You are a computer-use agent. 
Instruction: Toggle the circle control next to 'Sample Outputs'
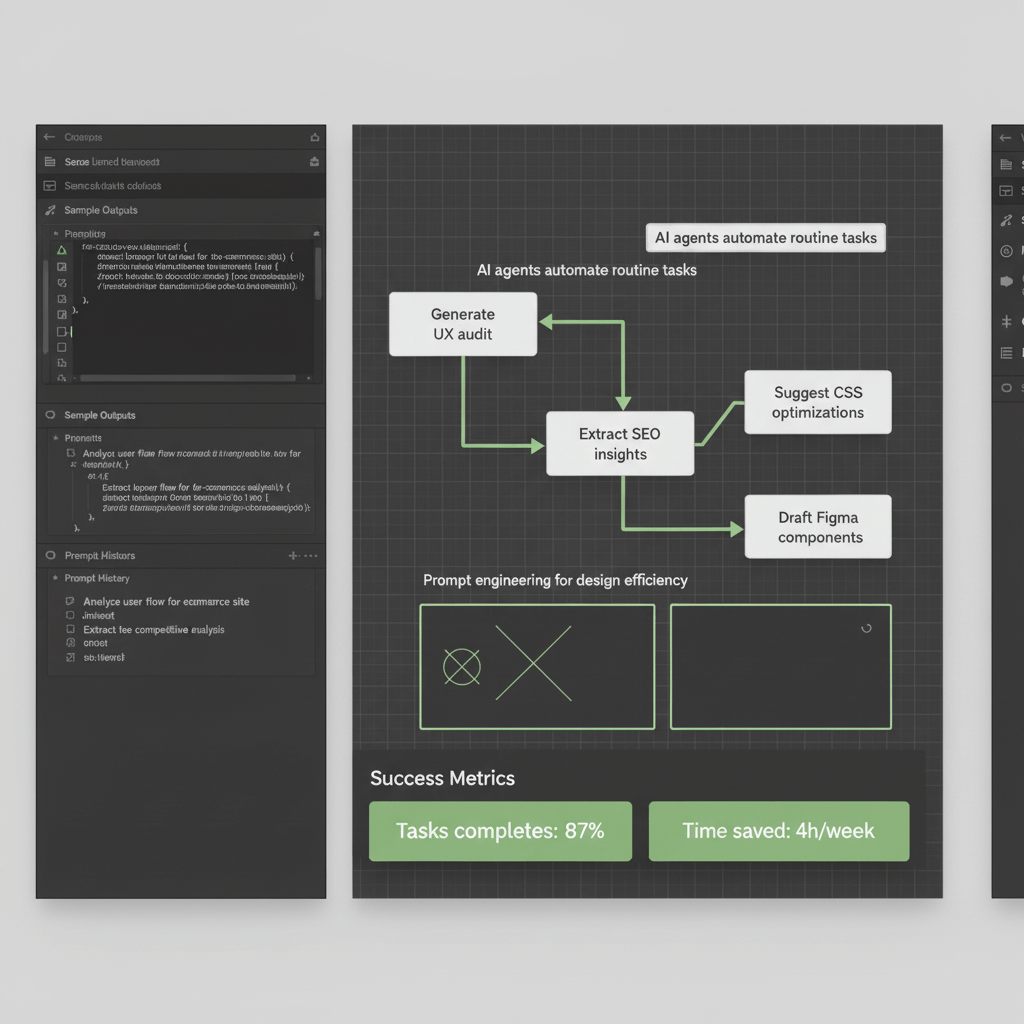pos(50,414)
